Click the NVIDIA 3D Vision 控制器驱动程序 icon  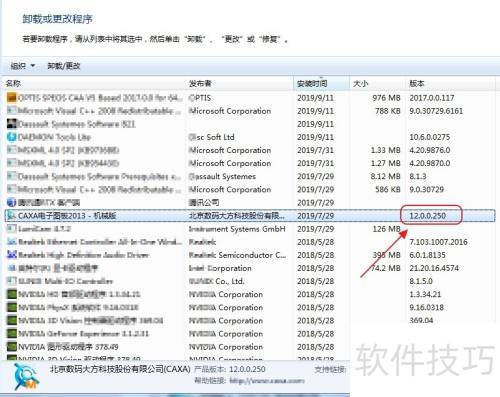coord(12,320)
